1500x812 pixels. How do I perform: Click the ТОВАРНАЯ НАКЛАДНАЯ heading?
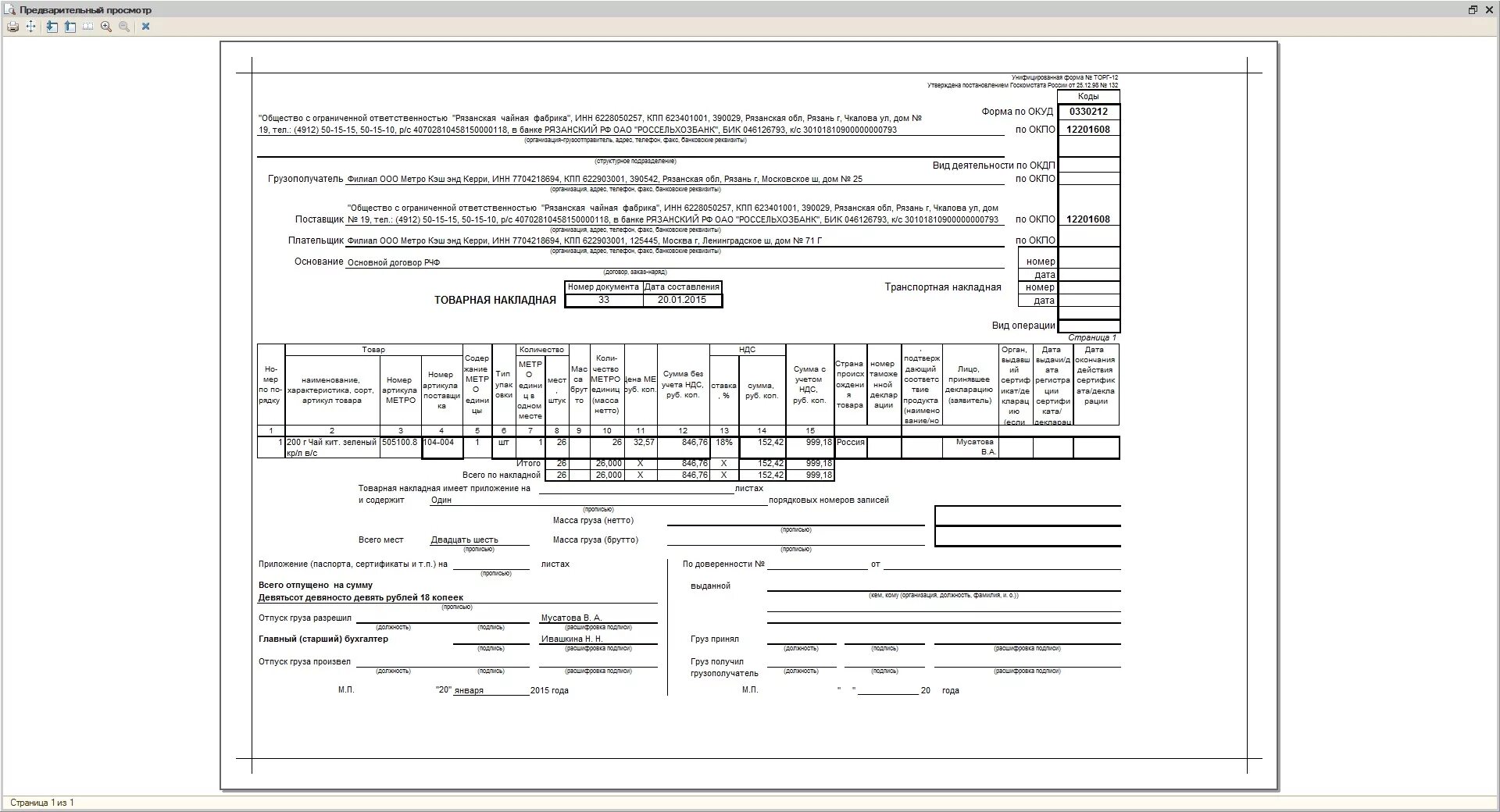495,300
